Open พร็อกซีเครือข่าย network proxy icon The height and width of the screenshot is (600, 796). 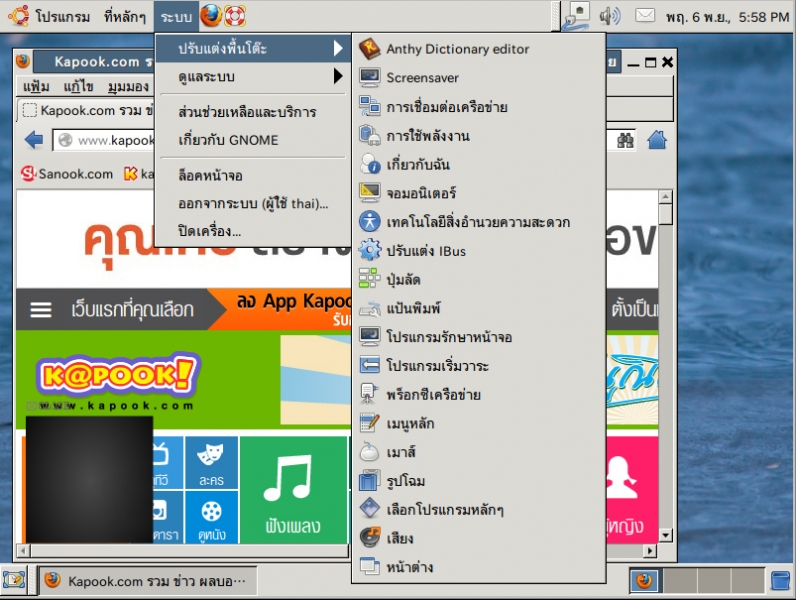370,394
